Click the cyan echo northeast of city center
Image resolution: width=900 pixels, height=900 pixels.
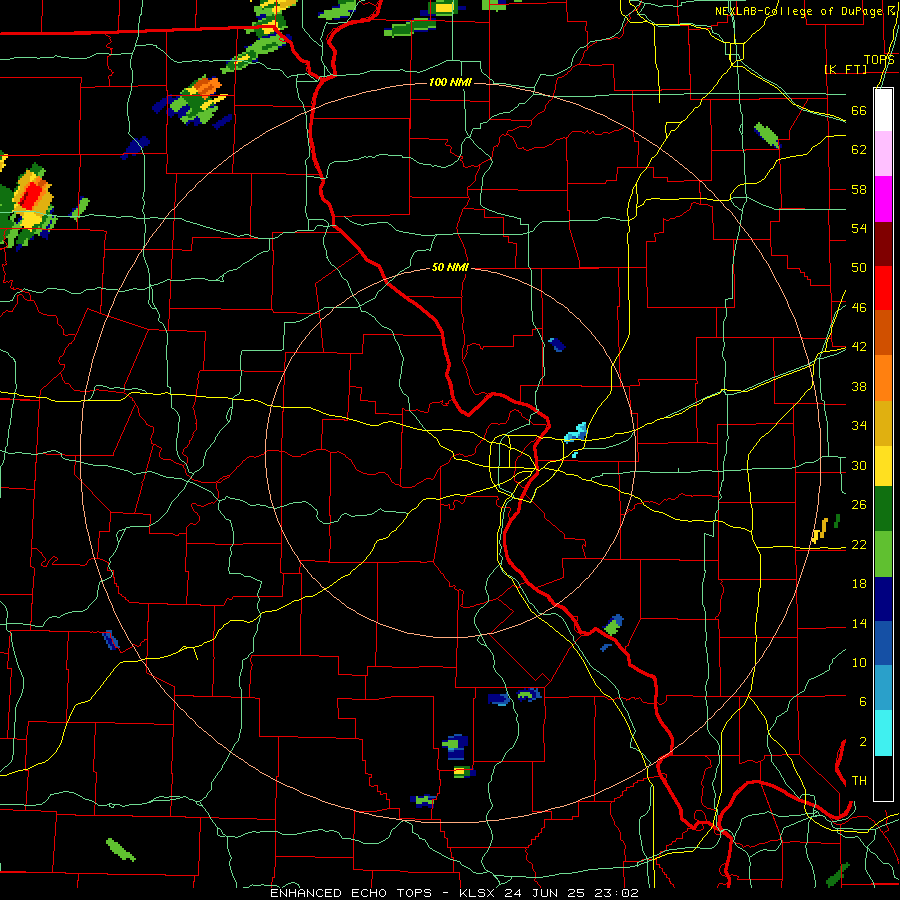point(576,434)
